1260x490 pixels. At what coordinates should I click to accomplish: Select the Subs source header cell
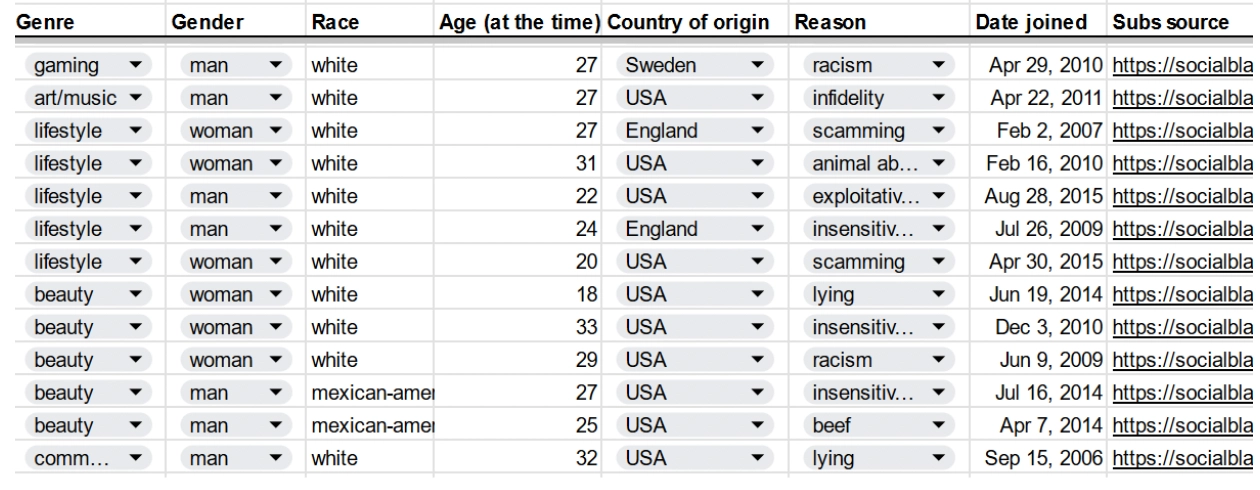click(1181, 21)
